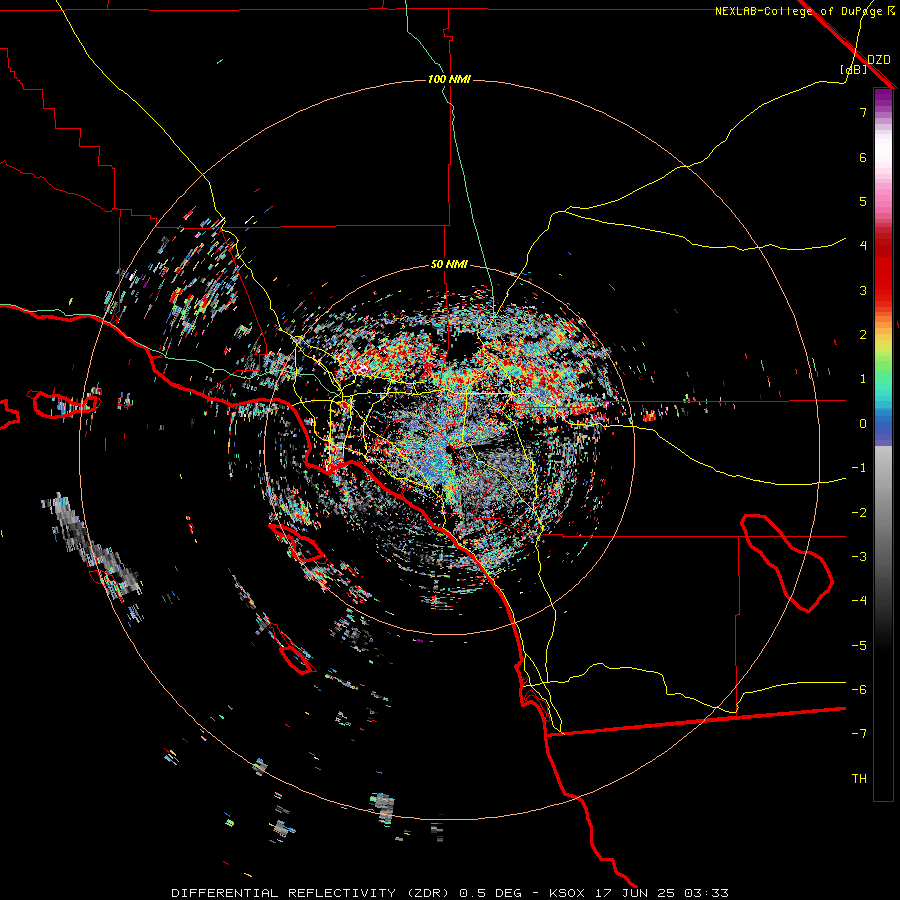Click the "-2" value on the color scale

click(859, 513)
